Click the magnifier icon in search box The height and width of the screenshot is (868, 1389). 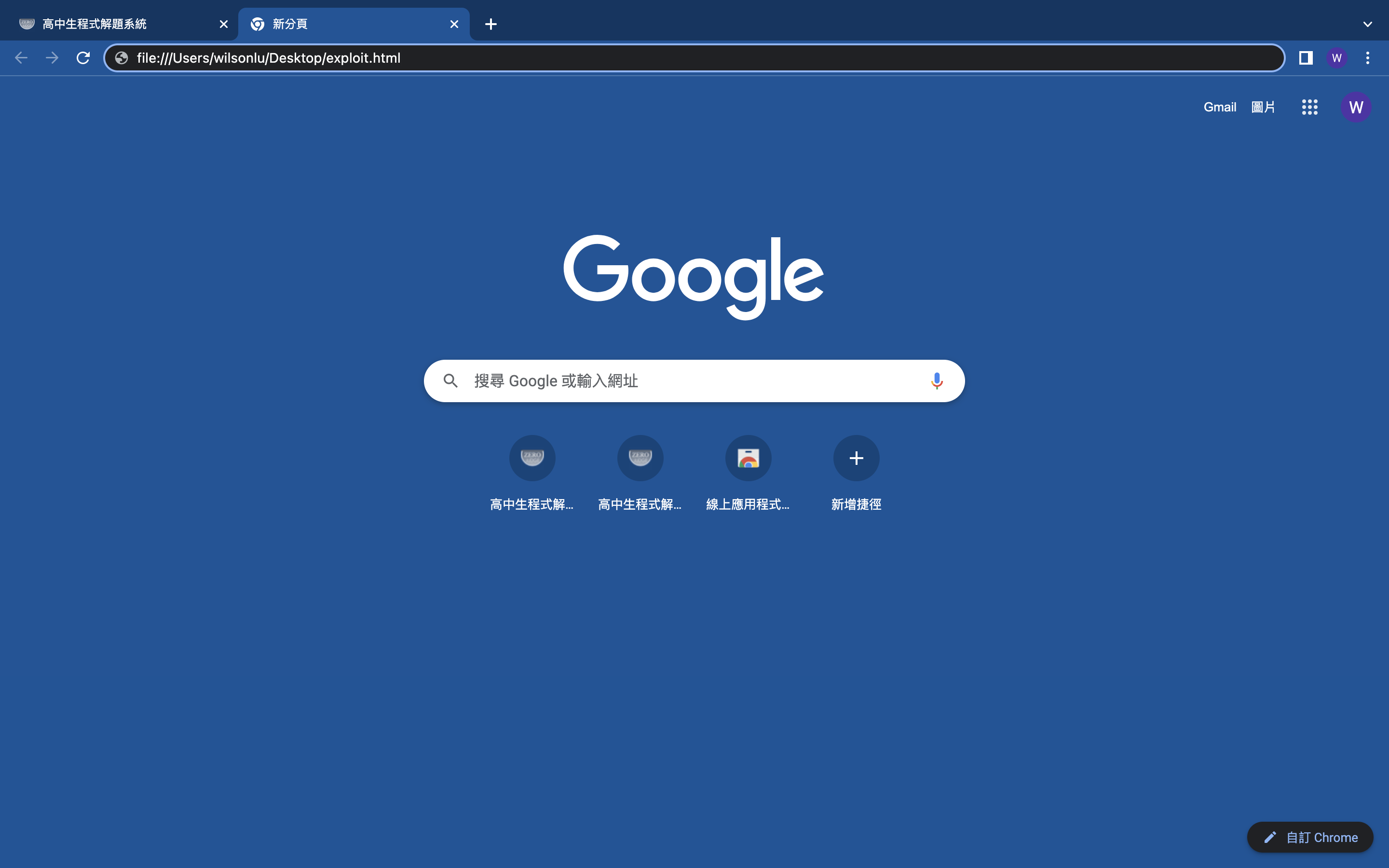click(x=450, y=381)
